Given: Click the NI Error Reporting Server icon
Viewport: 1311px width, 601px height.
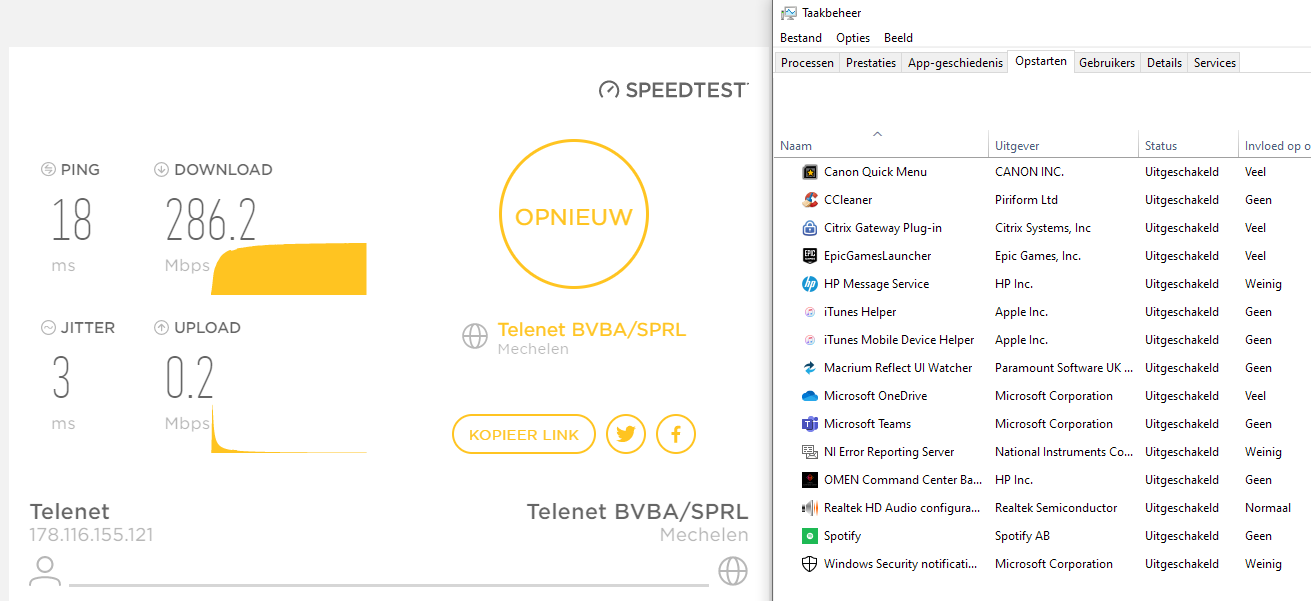Looking at the screenshot, I should pyautogui.click(x=810, y=452).
